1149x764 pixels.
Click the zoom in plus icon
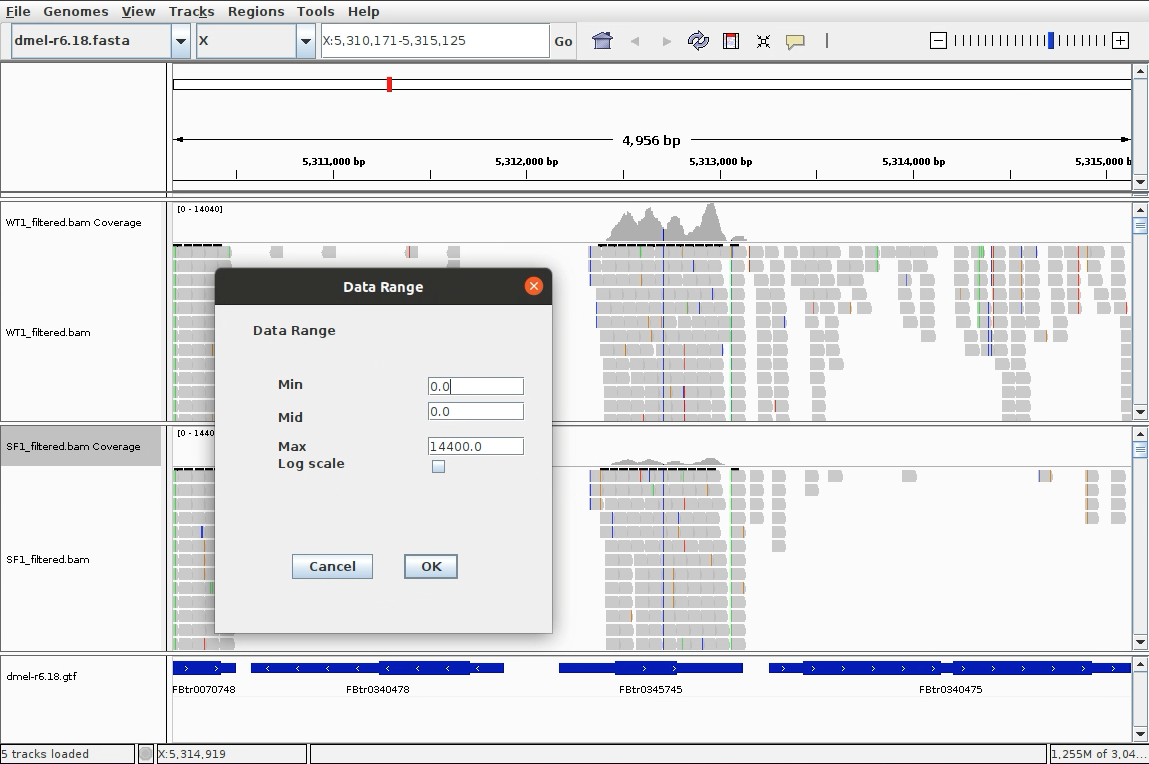[x=1120, y=41]
